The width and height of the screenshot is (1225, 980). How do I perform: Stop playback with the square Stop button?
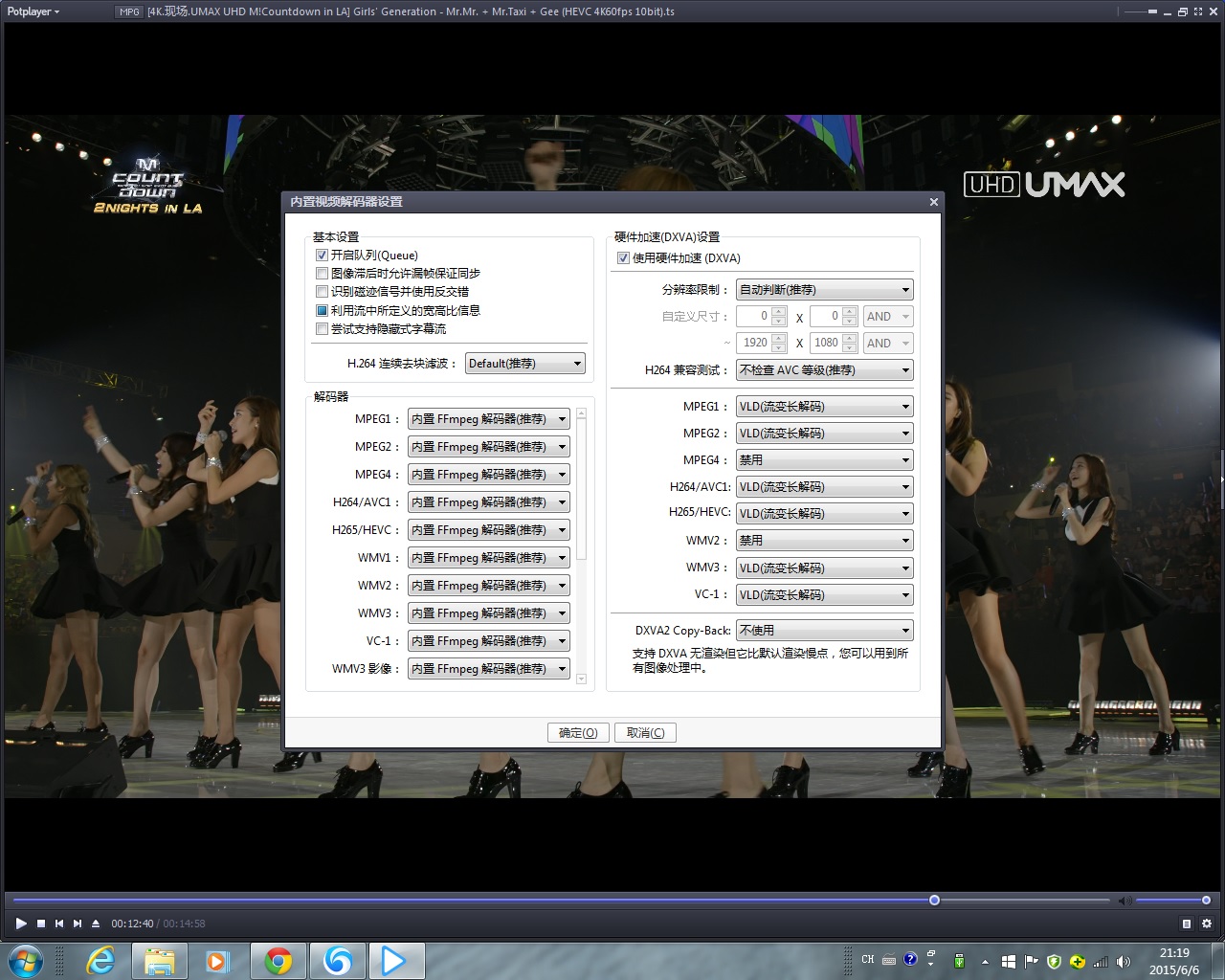(41, 924)
